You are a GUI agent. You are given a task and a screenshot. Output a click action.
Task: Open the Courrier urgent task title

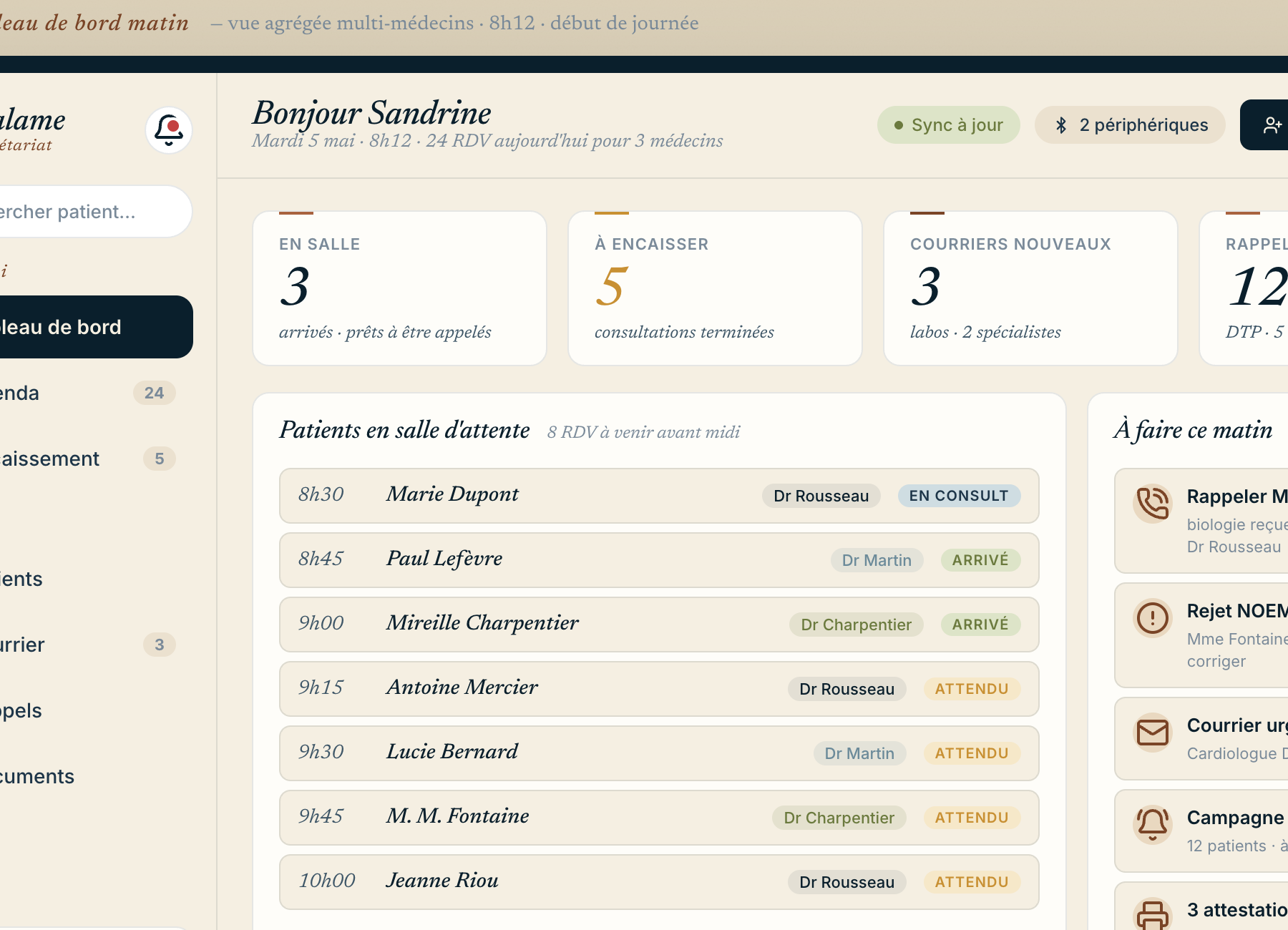pyautogui.click(x=1237, y=725)
